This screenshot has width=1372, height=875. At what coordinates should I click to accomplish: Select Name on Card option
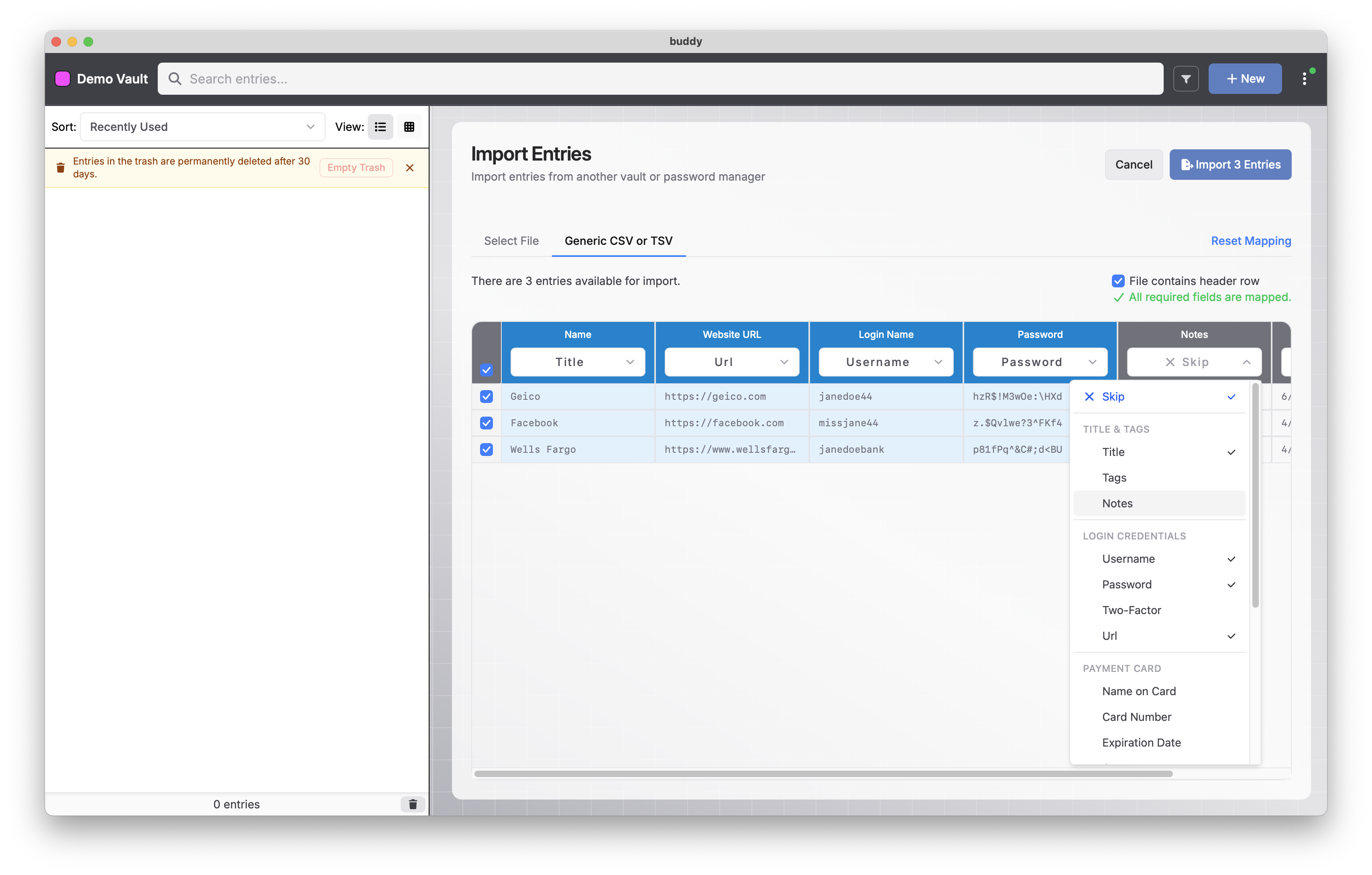click(1159, 691)
